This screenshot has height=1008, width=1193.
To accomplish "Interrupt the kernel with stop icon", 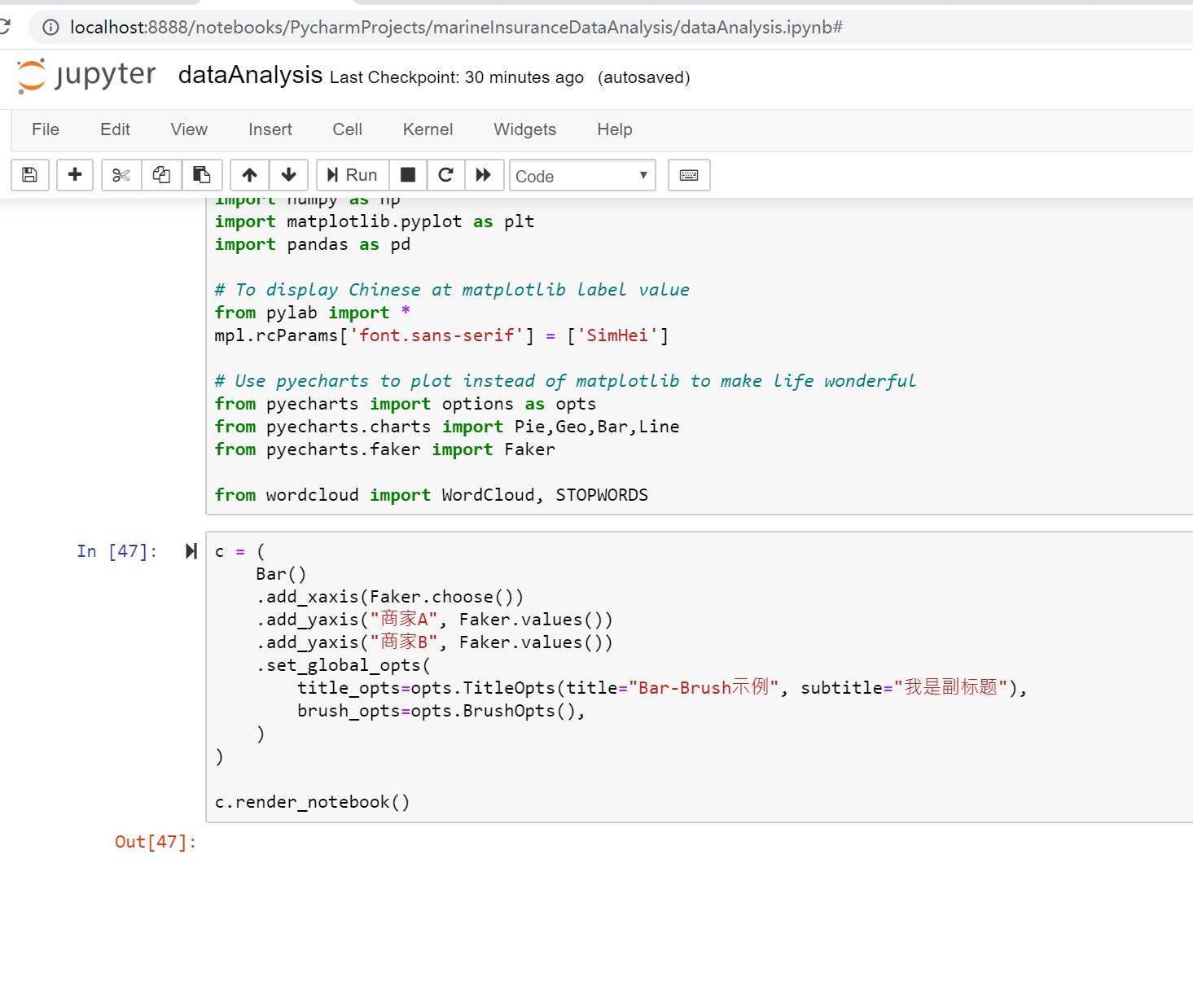I will click(x=407, y=175).
